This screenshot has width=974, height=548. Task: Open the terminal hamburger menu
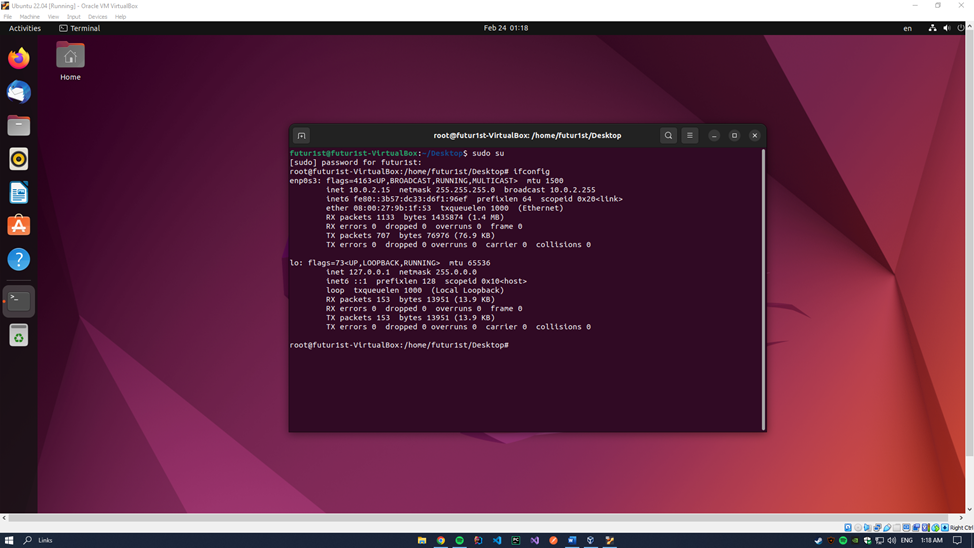click(x=690, y=135)
